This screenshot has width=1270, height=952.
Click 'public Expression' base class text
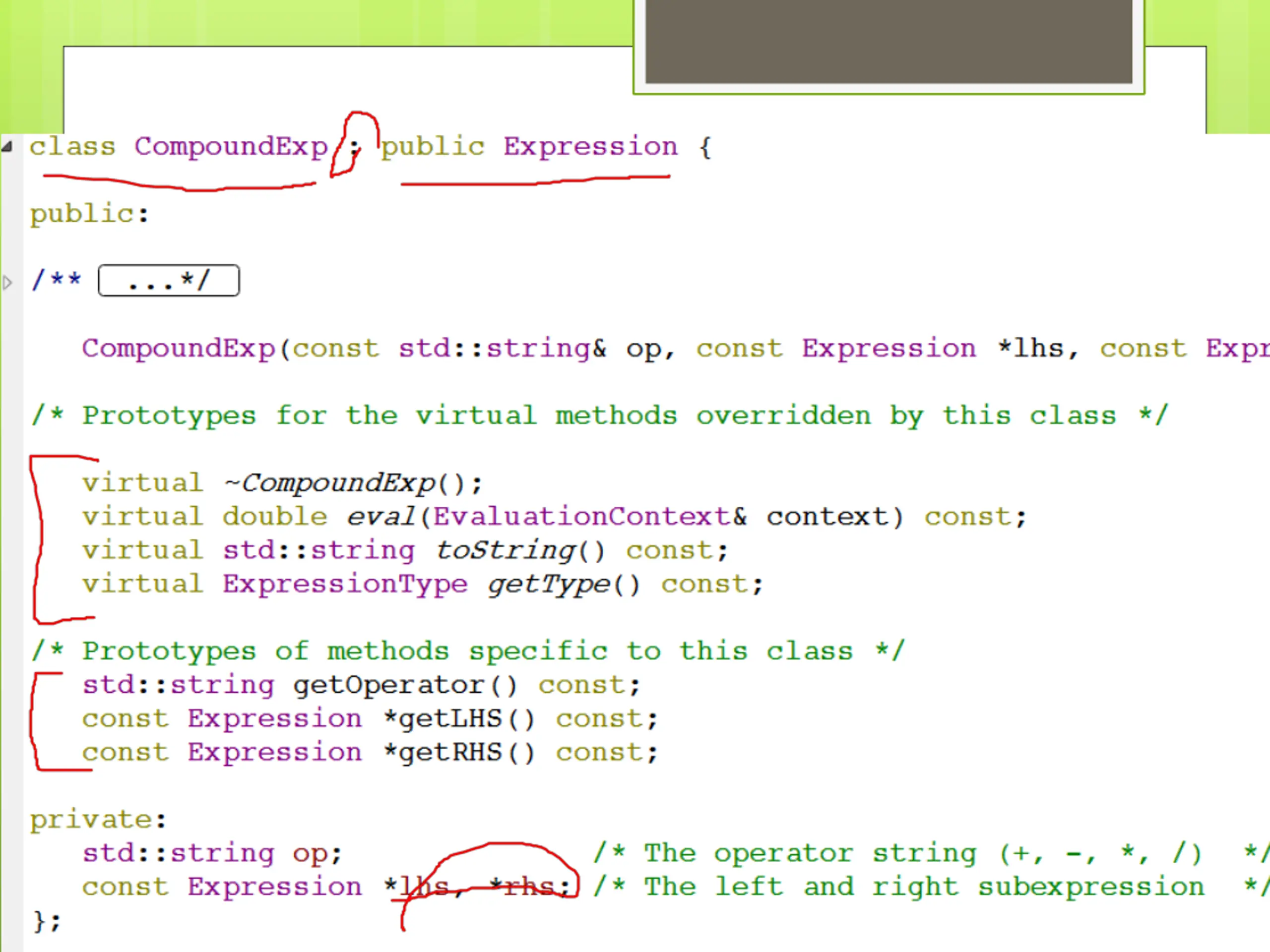click(529, 147)
